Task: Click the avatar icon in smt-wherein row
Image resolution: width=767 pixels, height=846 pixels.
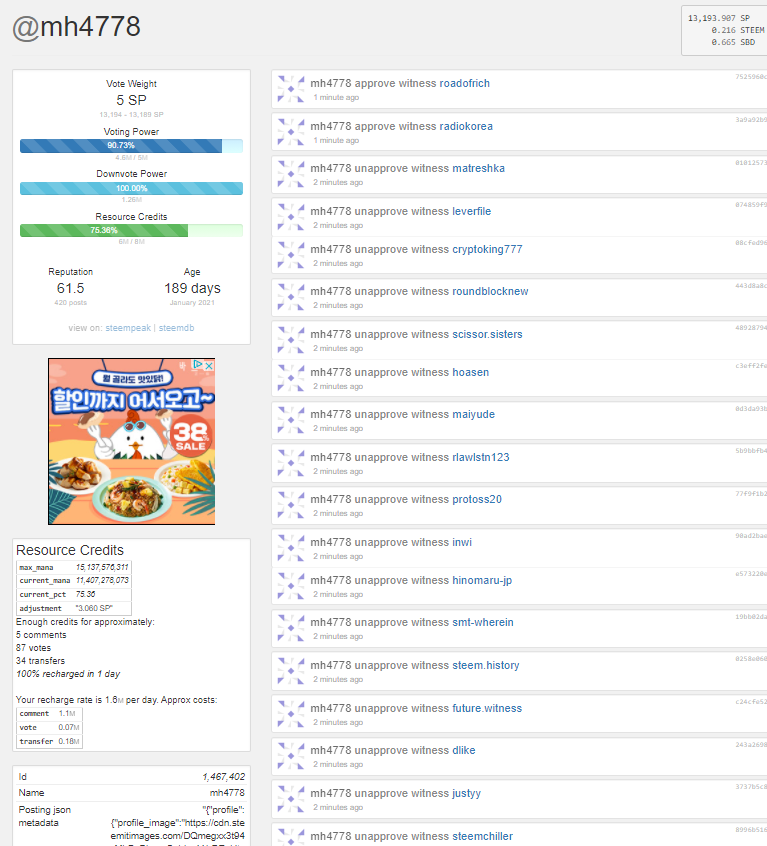Action: (291, 628)
